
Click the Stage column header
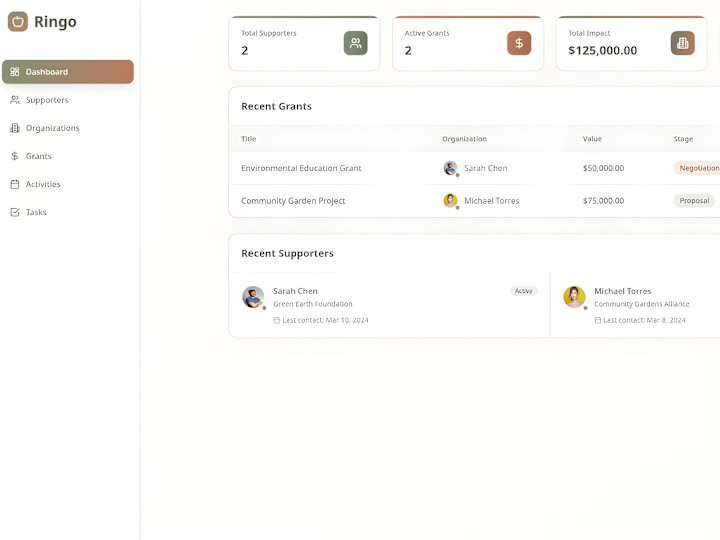pos(683,139)
